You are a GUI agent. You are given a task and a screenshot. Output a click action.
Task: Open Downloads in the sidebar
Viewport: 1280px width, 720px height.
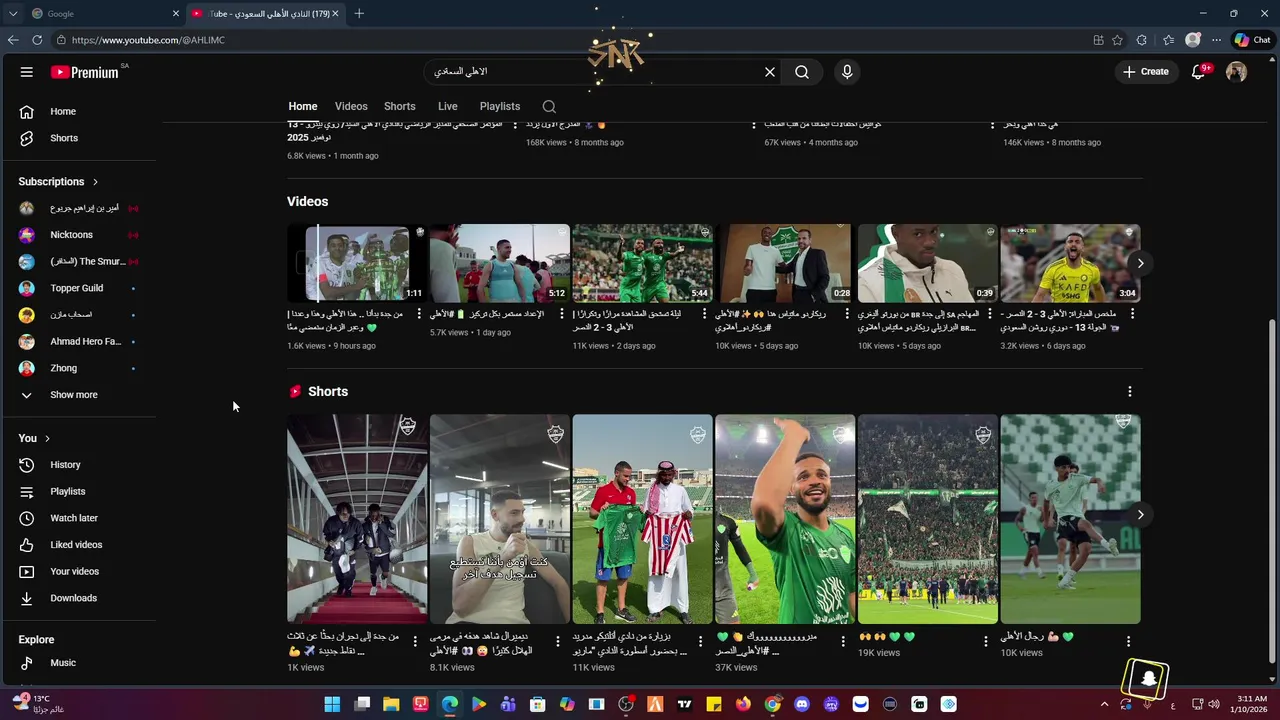(74, 598)
